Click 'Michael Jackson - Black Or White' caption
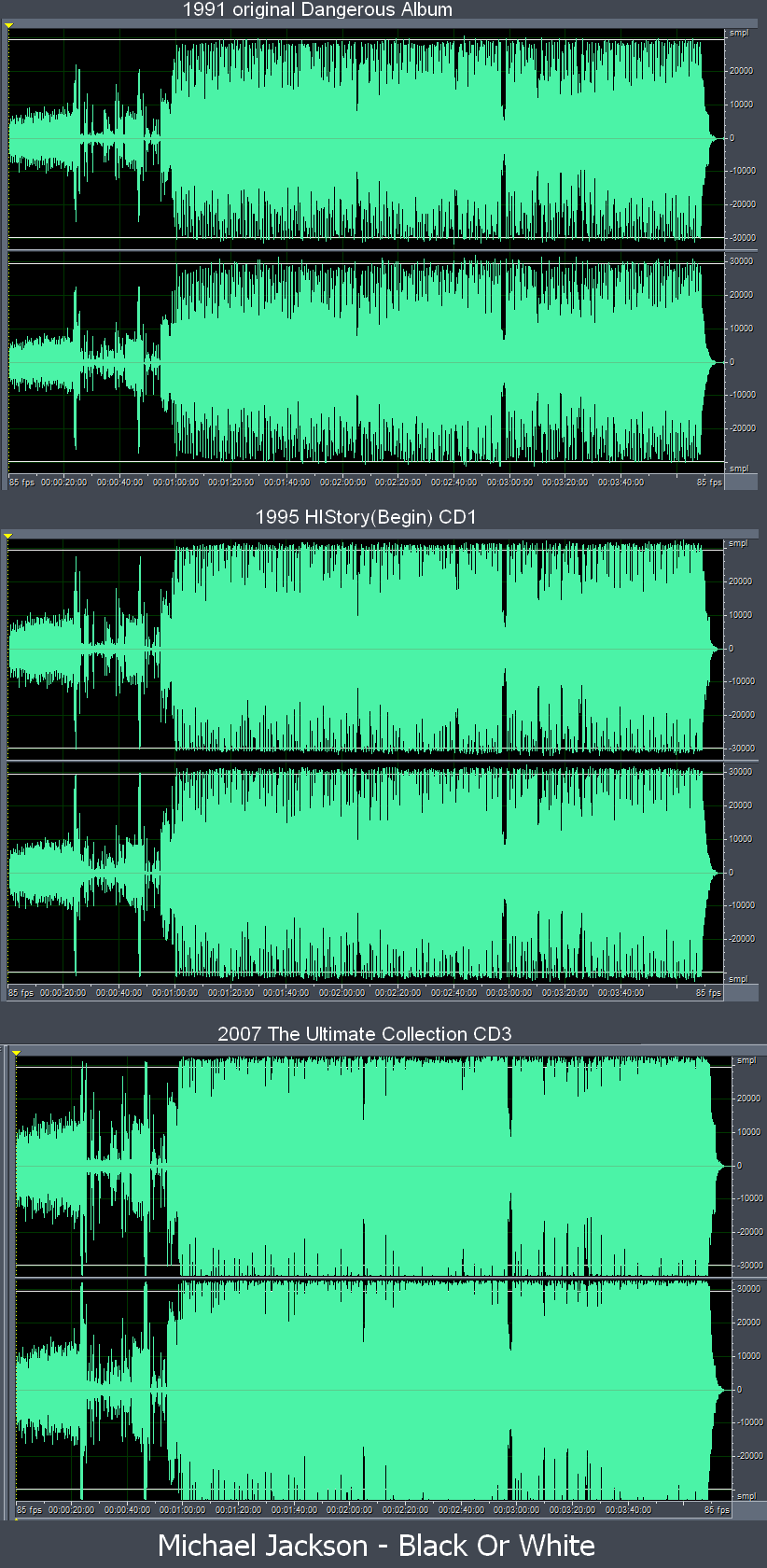Image resolution: width=767 pixels, height=1568 pixels. point(376,1546)
